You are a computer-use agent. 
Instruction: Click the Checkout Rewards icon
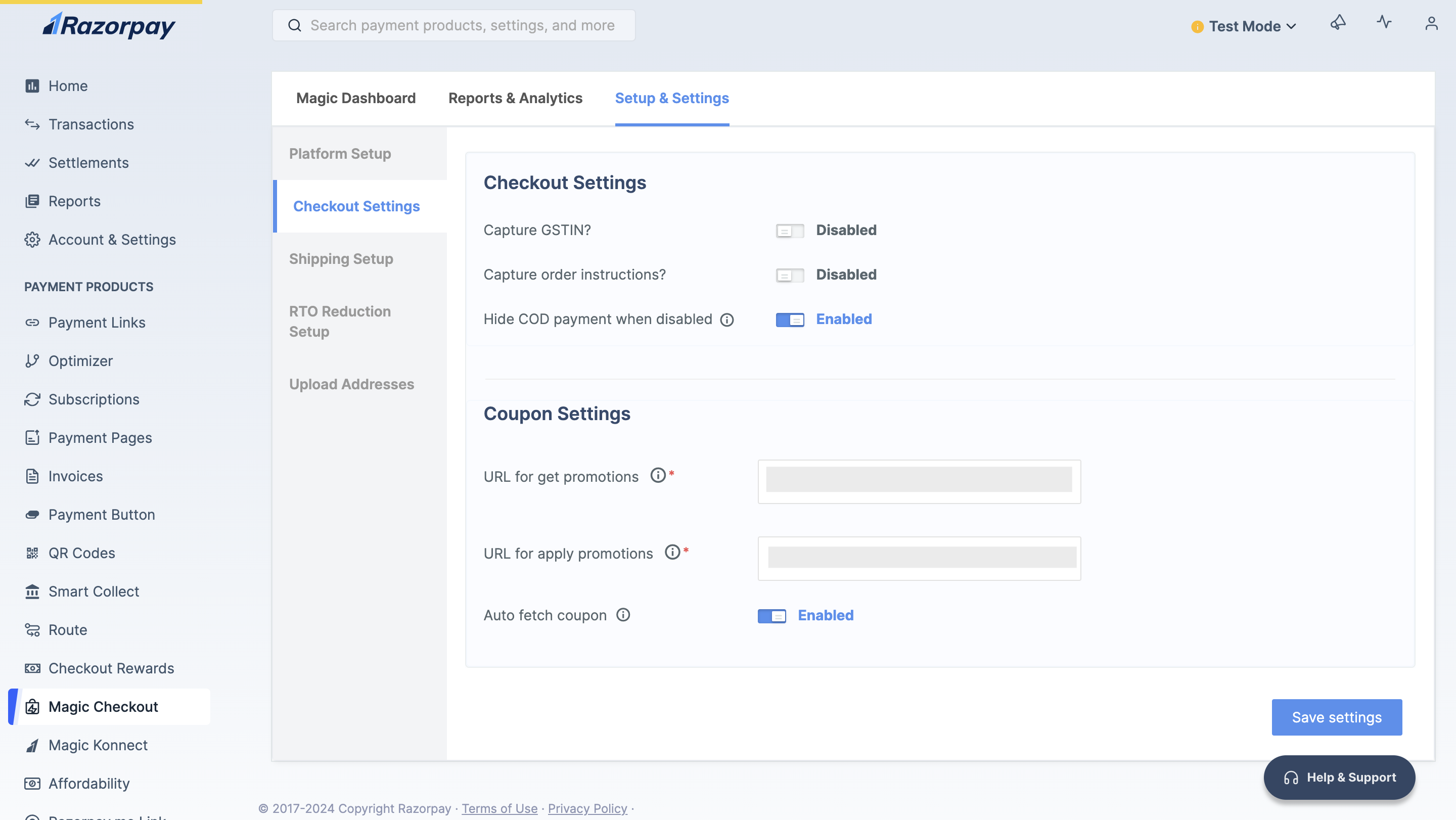coord(32,668)
